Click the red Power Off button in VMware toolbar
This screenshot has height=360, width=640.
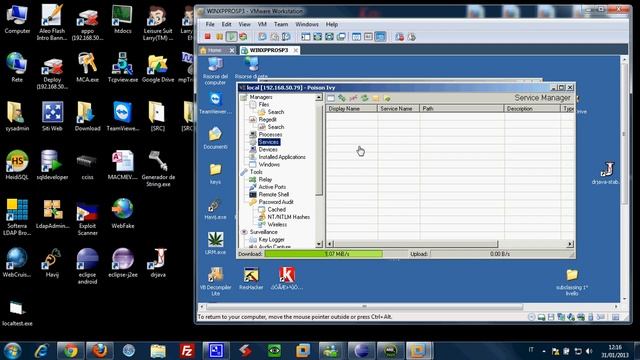click(208, 37)
